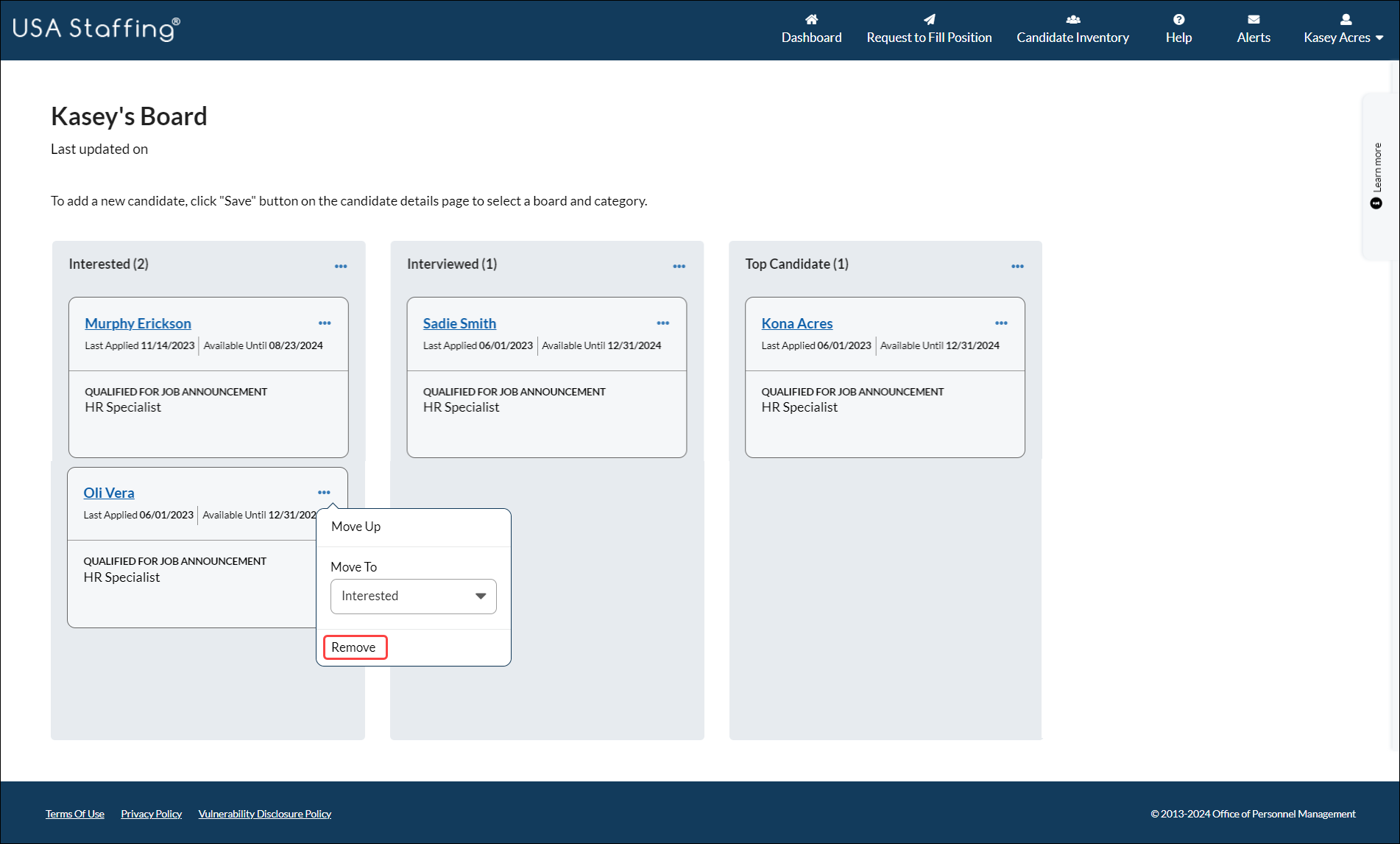
Task: Select Remove from the card menu
Action: [354, 647]
